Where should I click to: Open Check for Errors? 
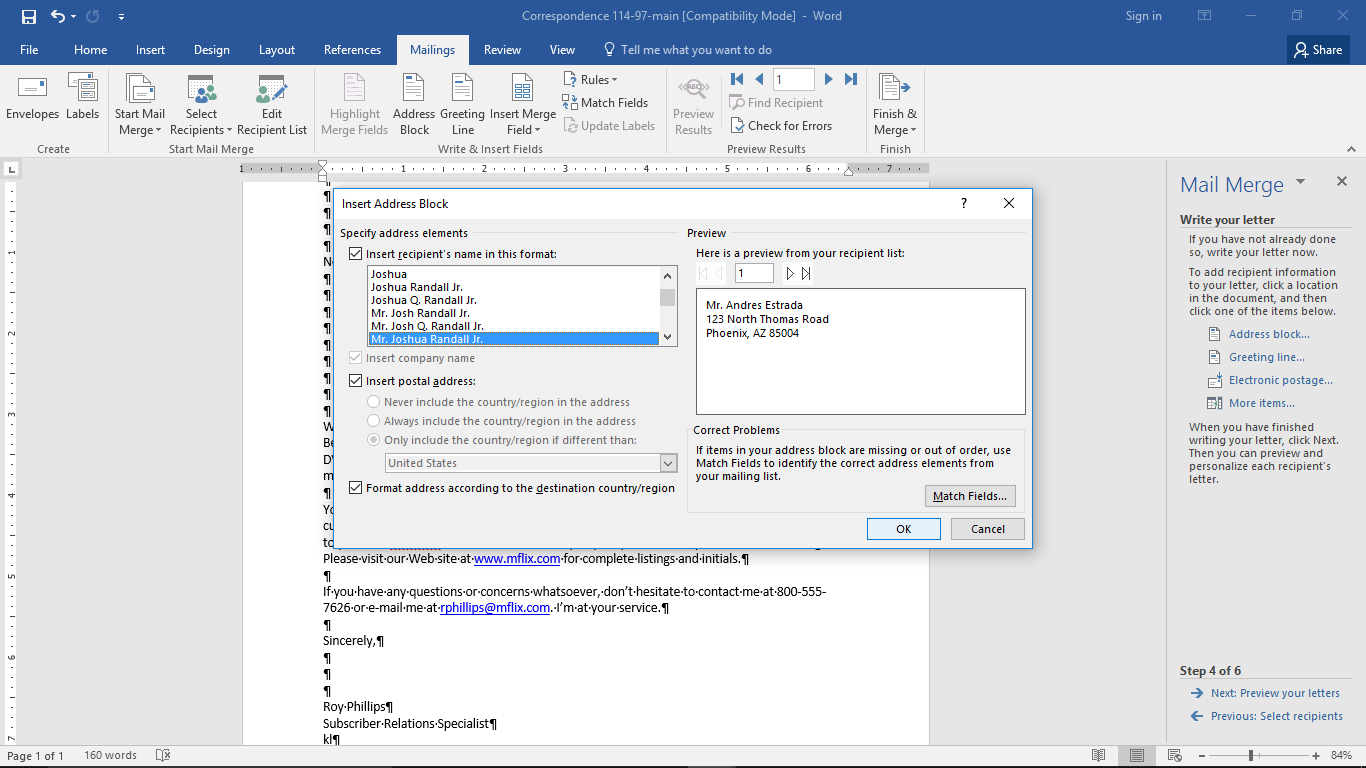point(783,125)
